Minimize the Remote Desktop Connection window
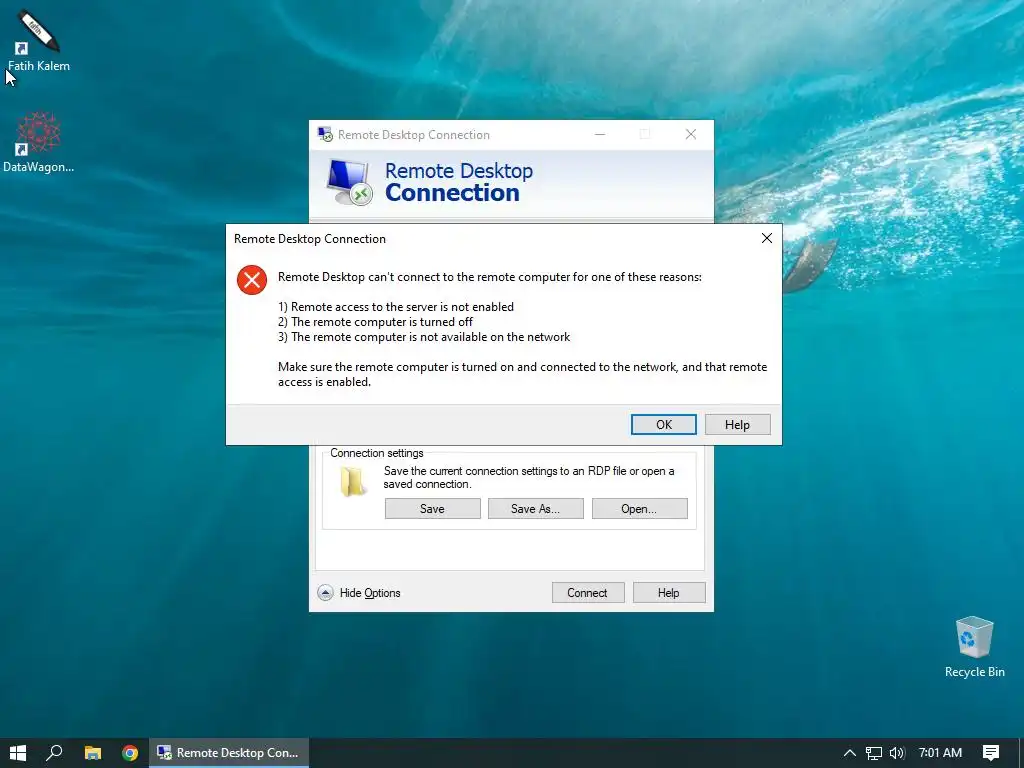Image resolution: width=1024 pixels, height=768 pixels. 600,134
